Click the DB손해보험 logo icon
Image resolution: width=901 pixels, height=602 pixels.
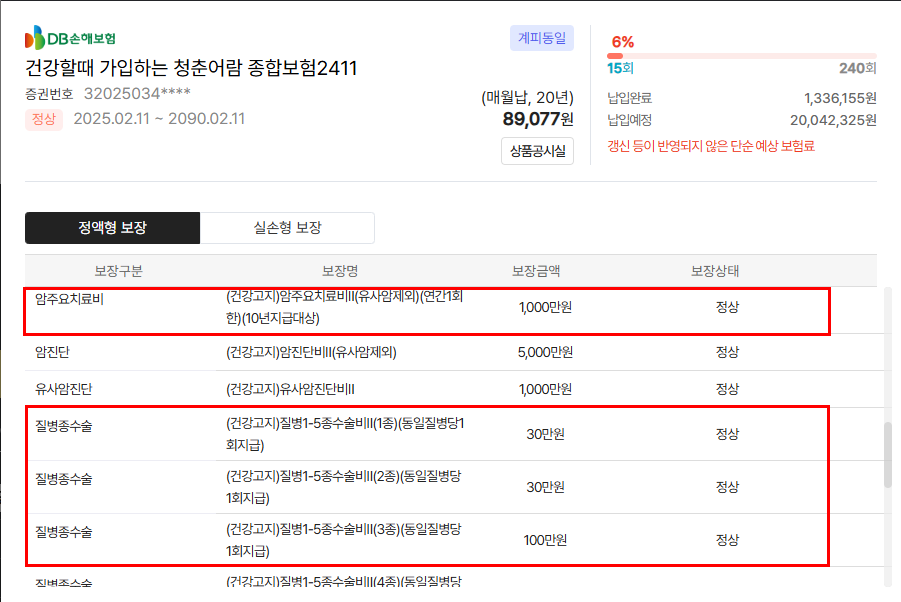coord(35,38)
